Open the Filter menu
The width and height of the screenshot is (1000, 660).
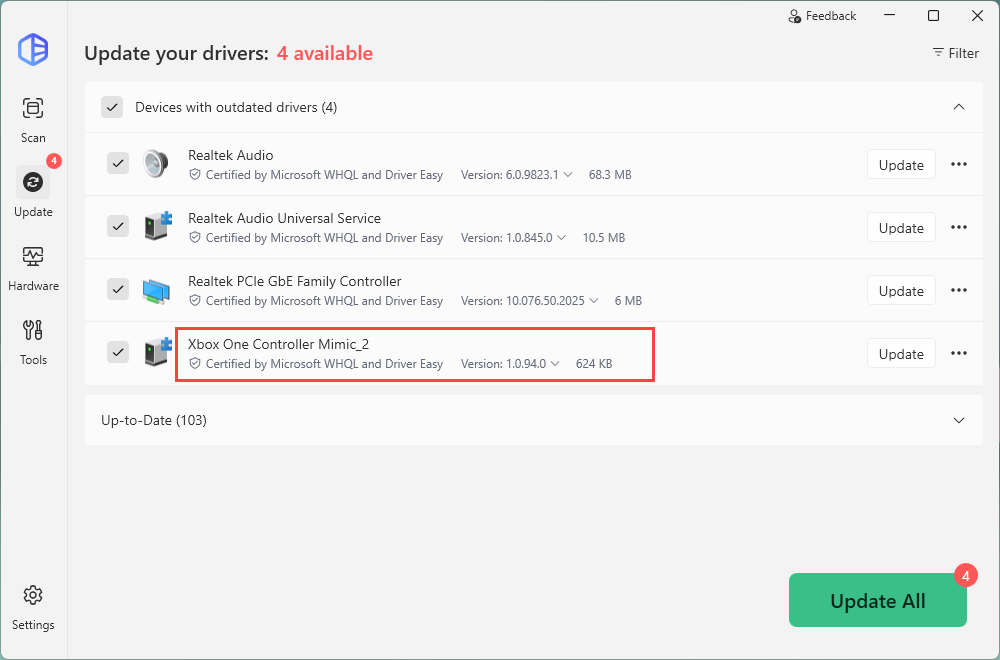point(955,53)
